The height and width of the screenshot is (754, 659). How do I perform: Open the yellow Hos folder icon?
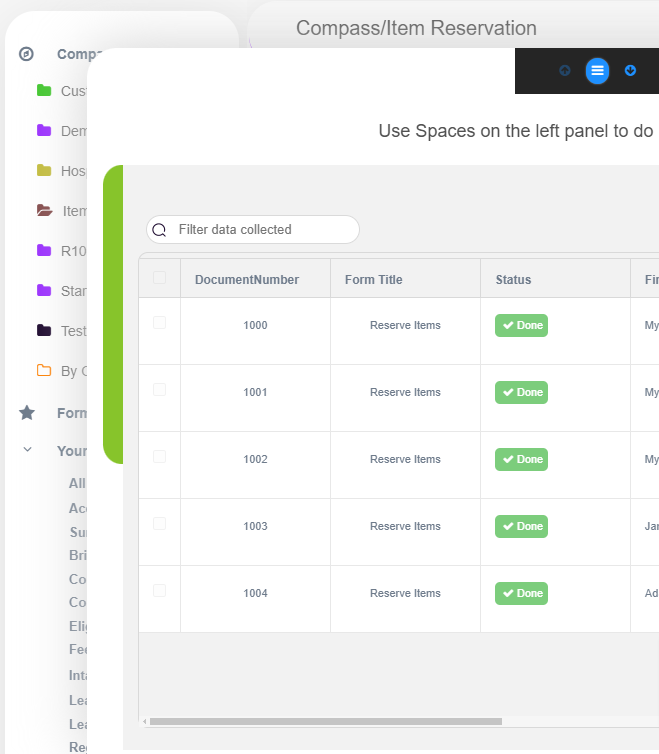pyautogui.click(x=44, y=171)
